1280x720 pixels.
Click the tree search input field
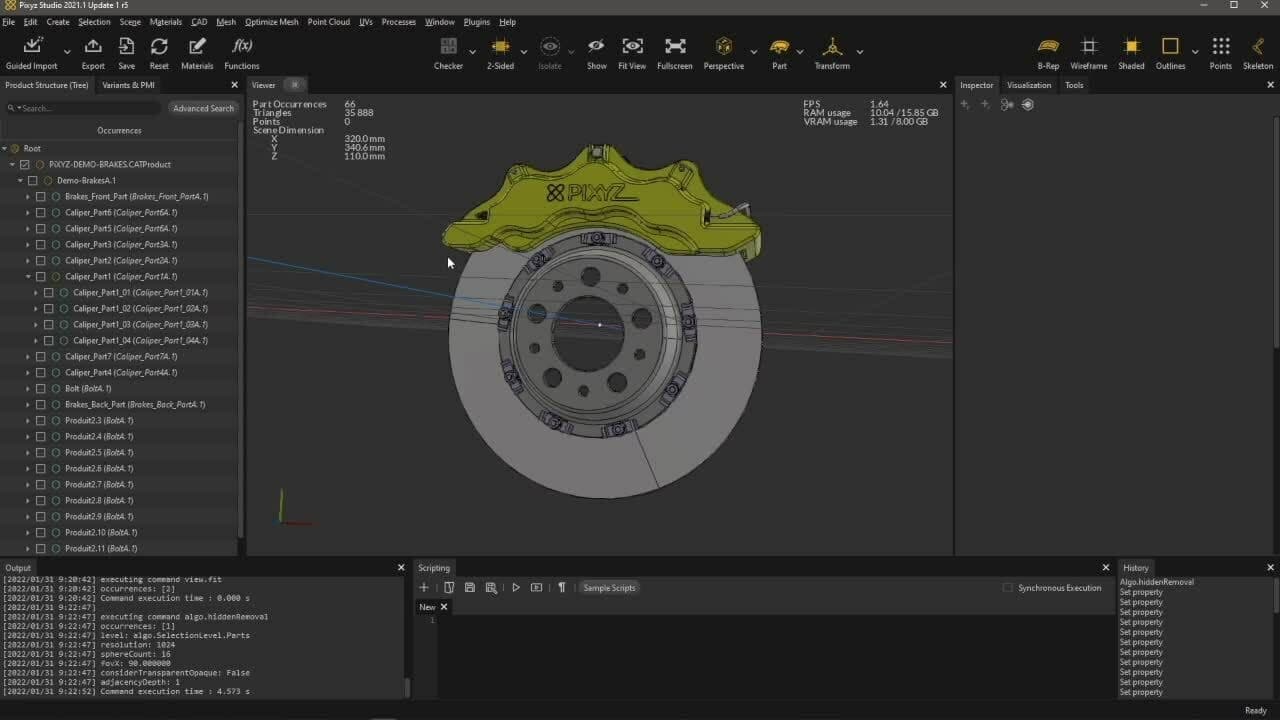84,108
